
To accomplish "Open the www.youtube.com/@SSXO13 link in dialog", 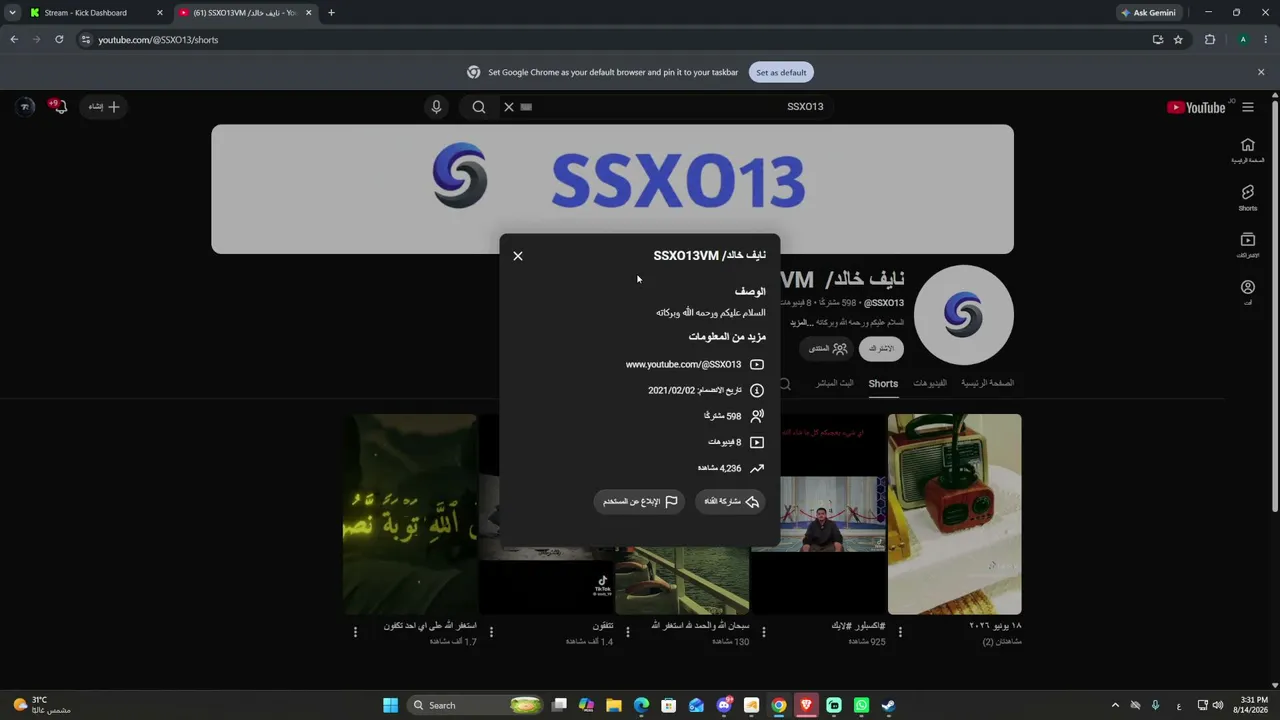I will coord(683,365).
